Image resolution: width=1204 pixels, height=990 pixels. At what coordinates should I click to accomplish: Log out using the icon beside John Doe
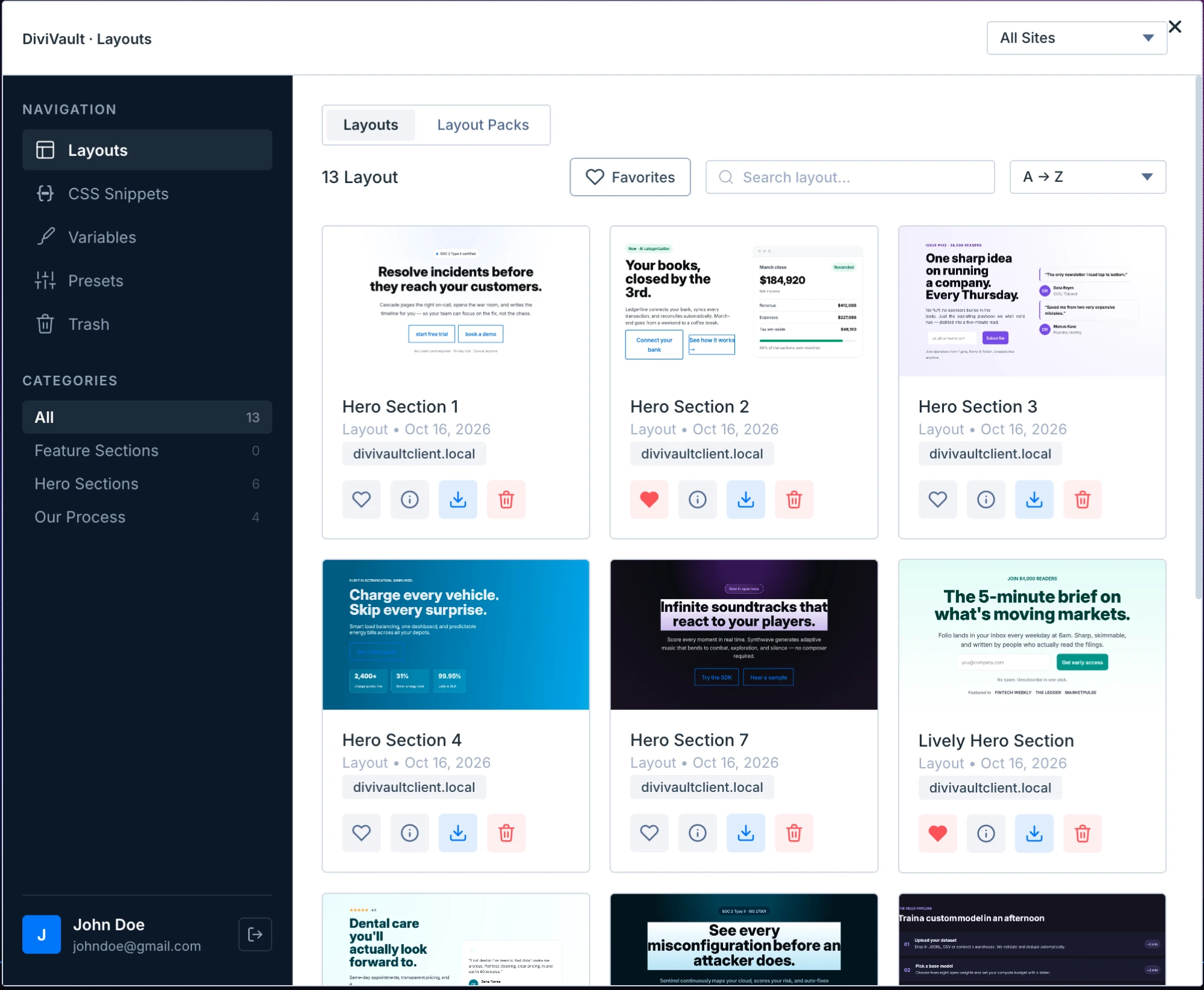(x=255, y=935)
